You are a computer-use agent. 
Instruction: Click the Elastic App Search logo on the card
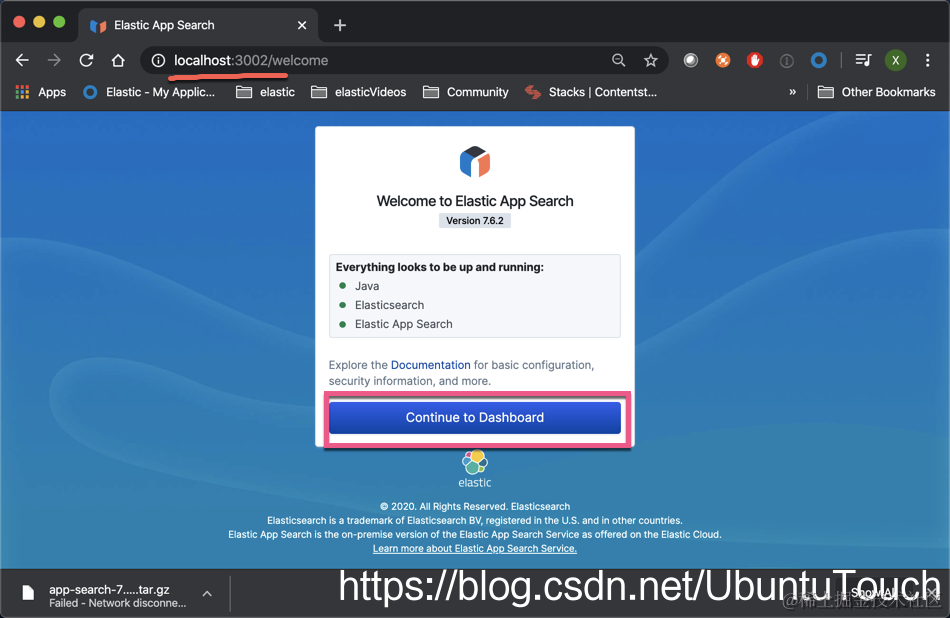tap(475, 161)
